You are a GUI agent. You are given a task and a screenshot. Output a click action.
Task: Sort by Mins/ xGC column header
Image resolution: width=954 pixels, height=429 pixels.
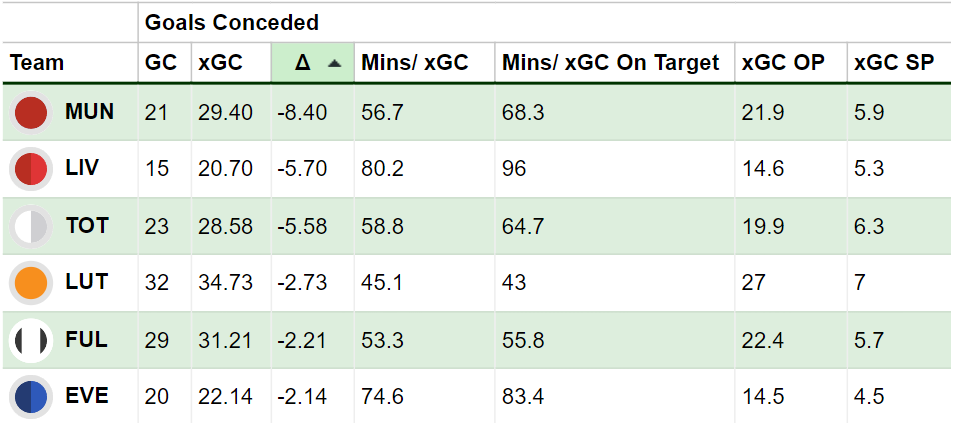pos(414,63)
